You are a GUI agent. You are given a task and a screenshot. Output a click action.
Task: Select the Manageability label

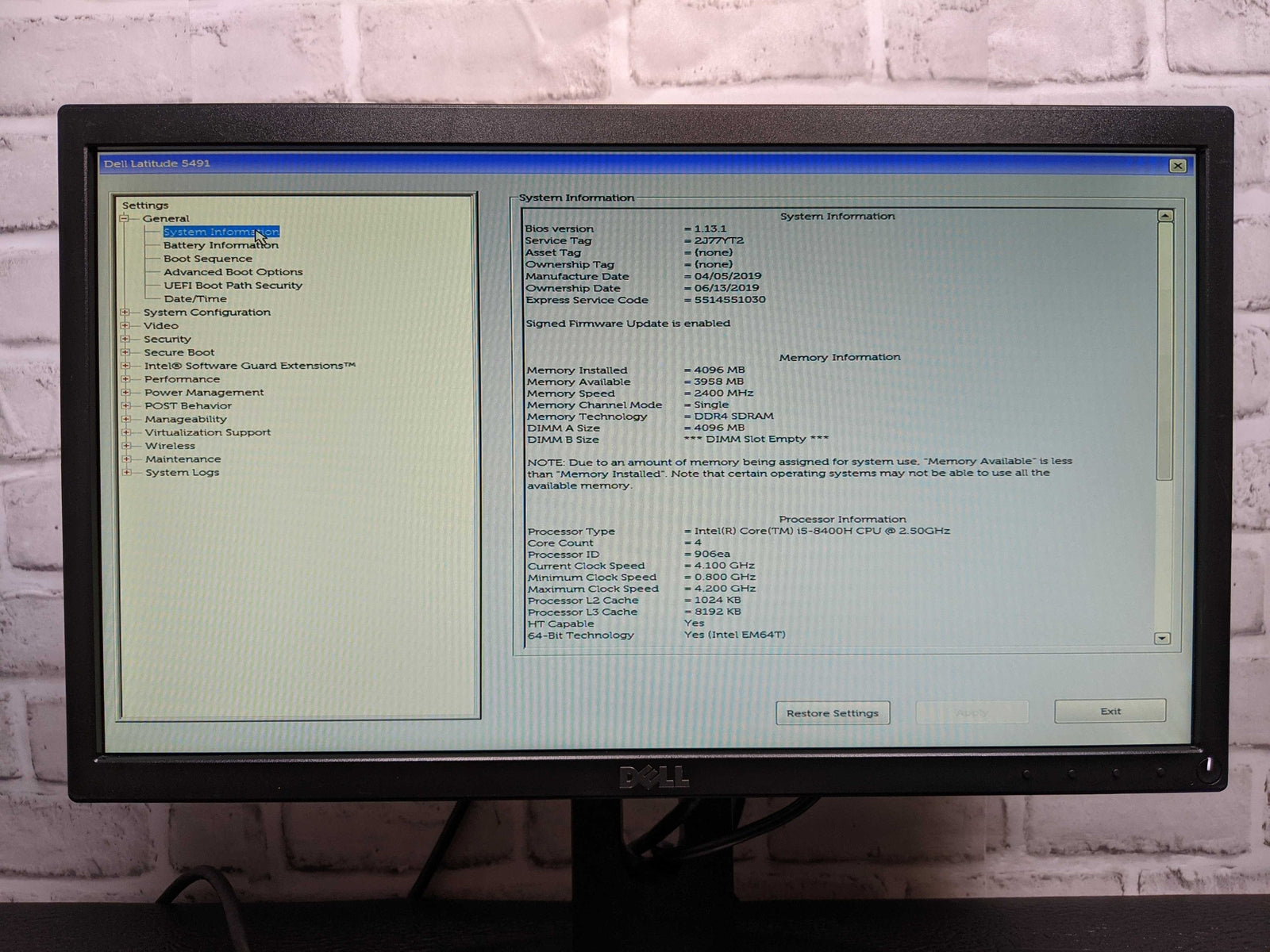(x=186, y=419)
